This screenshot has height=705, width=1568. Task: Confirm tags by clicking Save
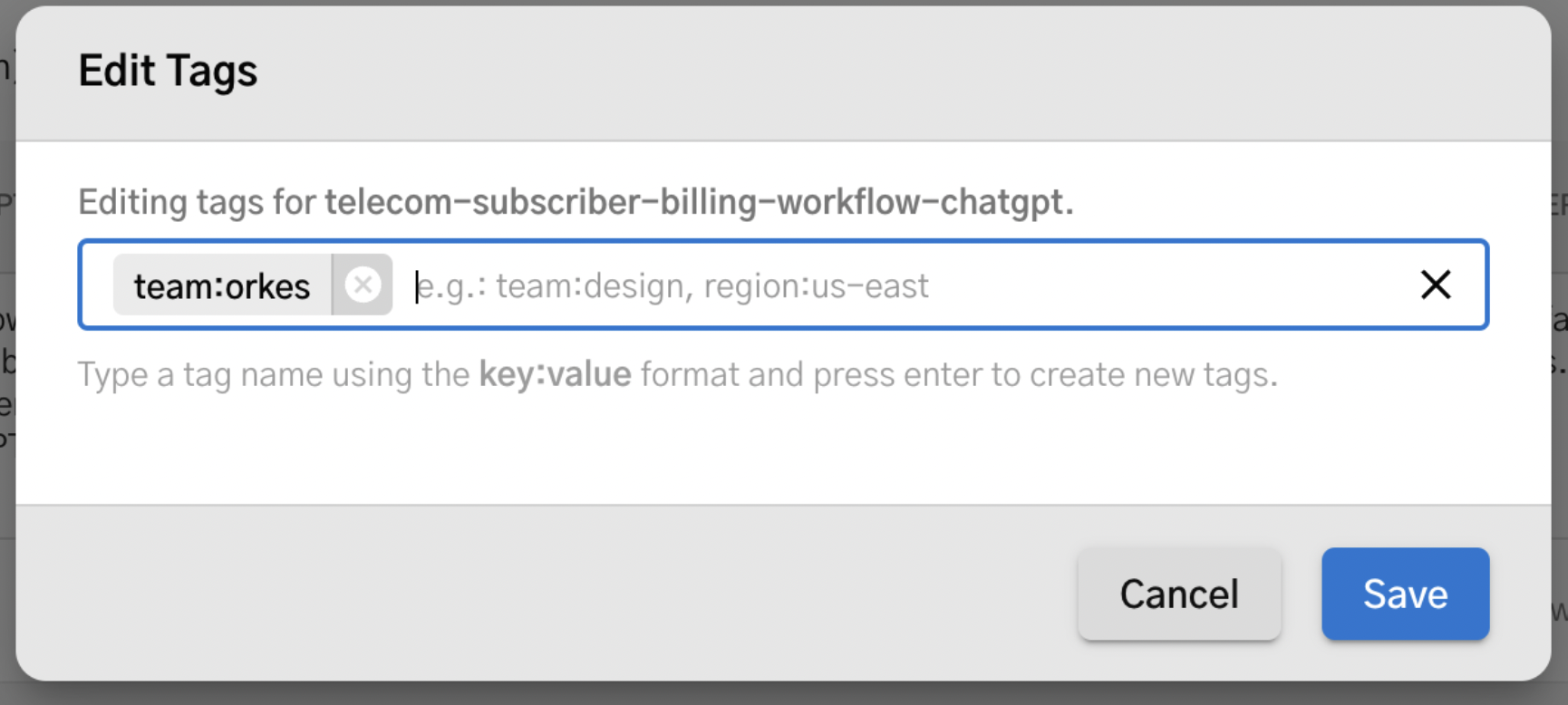[x=1404, y=594]
